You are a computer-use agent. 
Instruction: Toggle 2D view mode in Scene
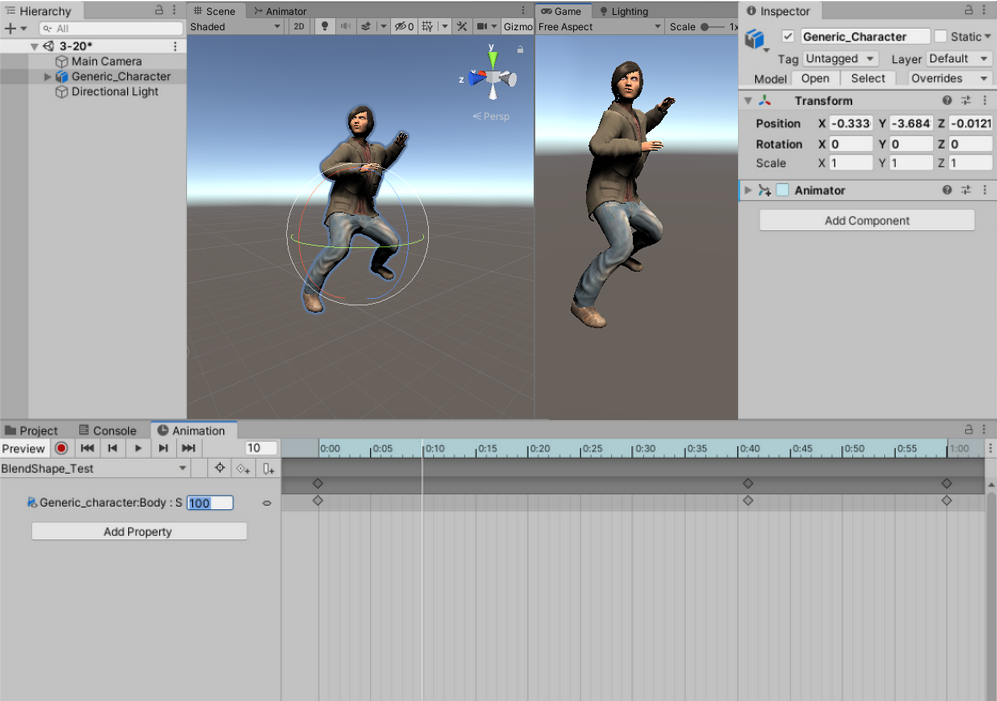pos(298,27)
